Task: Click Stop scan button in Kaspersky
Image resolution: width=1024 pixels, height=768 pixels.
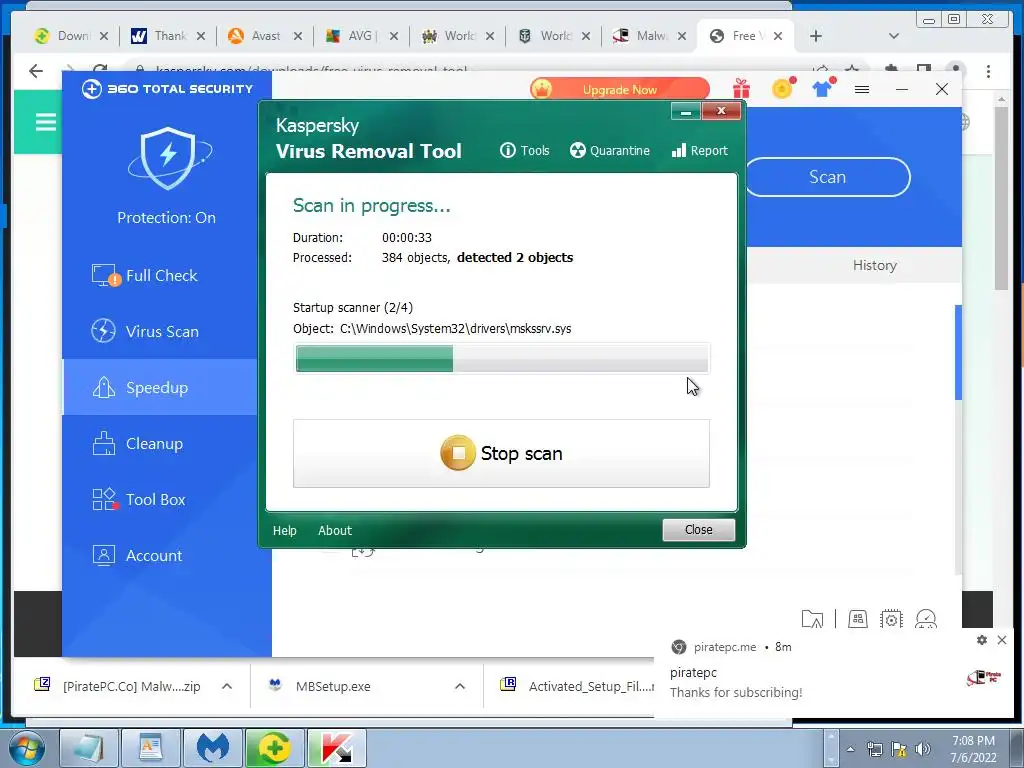Action: pyautogui.click(x=501, y=453)
